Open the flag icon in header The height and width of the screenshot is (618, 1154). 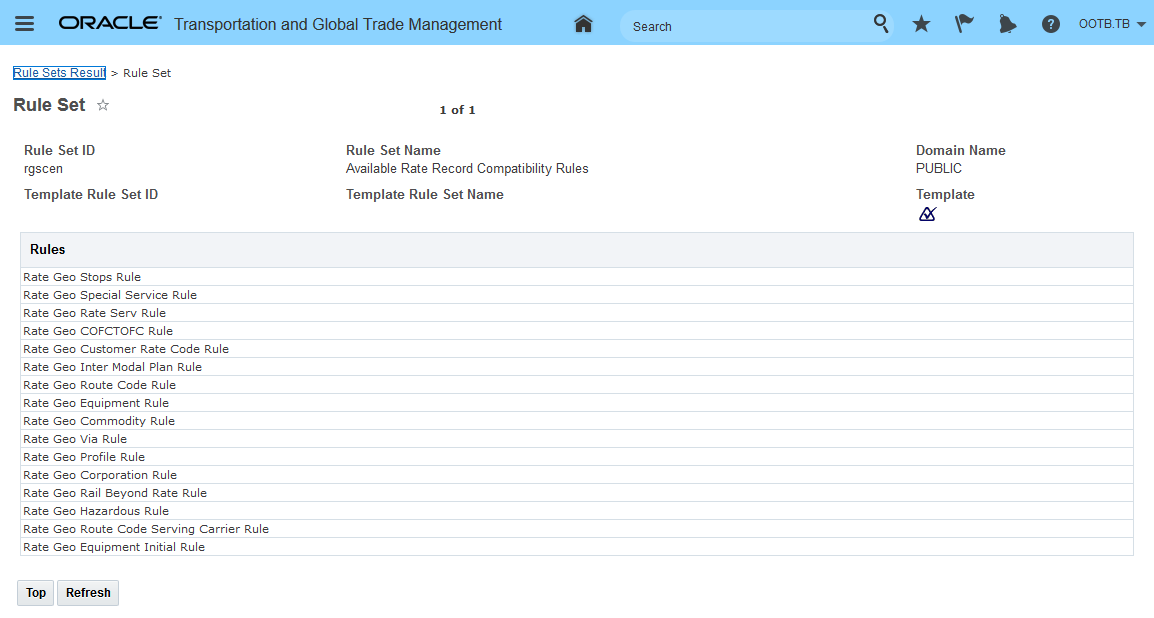pos(963,24)
